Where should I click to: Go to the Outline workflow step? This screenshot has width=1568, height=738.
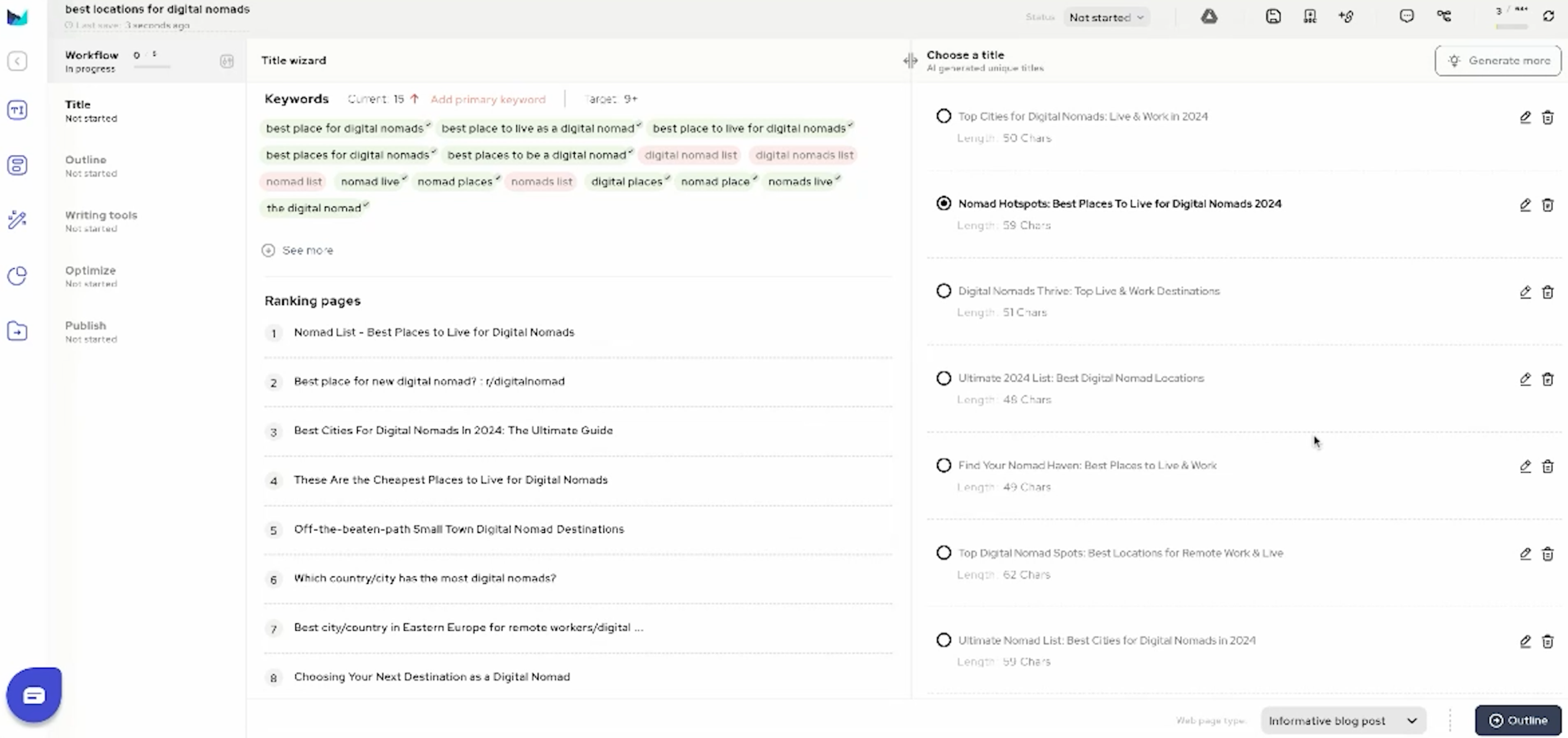coord(86,165)
